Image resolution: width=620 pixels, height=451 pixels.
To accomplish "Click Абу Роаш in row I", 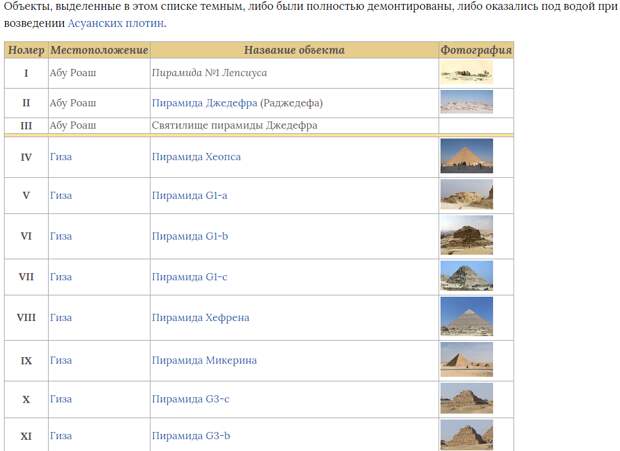I will pyautogui.click(x=73, y=73).
